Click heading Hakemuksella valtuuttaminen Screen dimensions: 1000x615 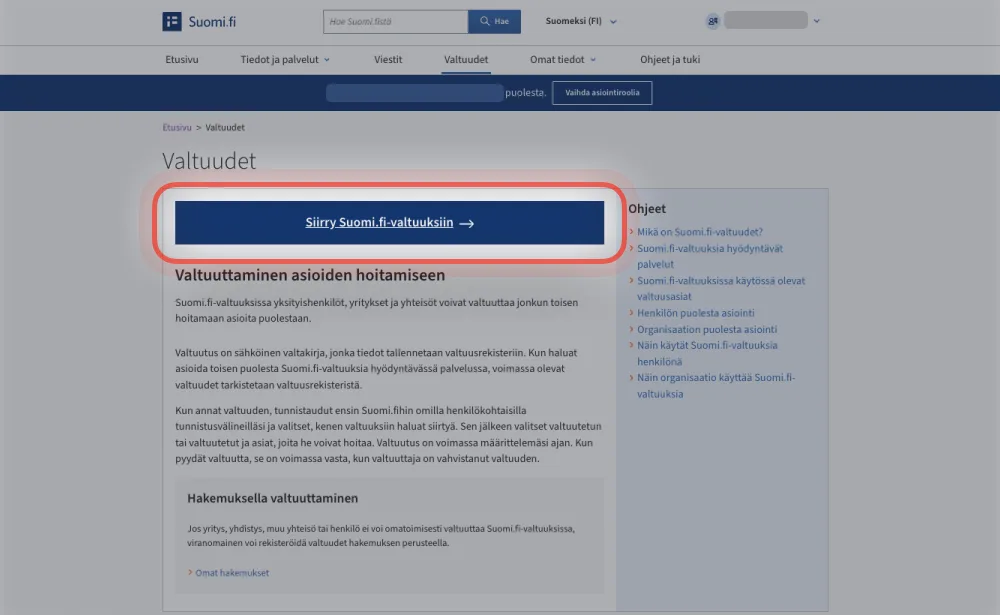click(272, 498)
